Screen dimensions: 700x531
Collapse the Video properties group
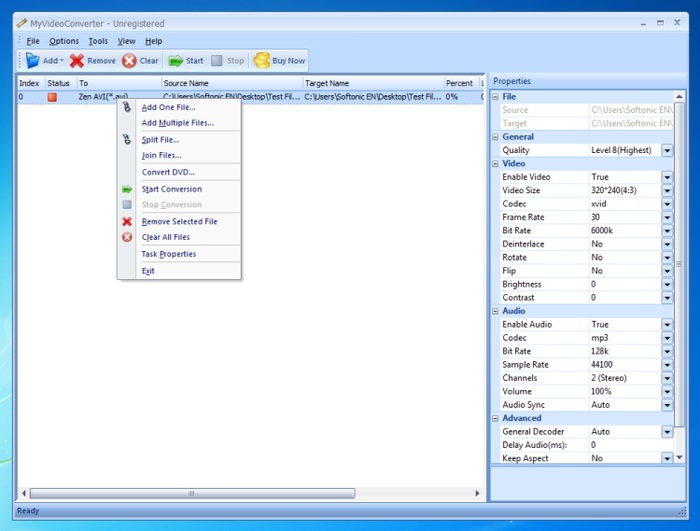pyautogui.click(x=495, y=164)
